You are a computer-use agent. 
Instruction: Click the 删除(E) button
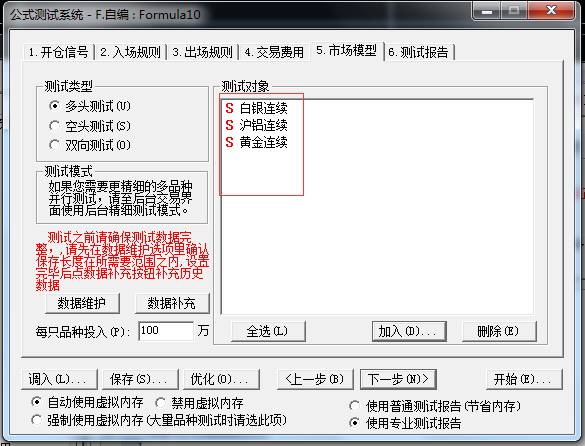point(499,331)
